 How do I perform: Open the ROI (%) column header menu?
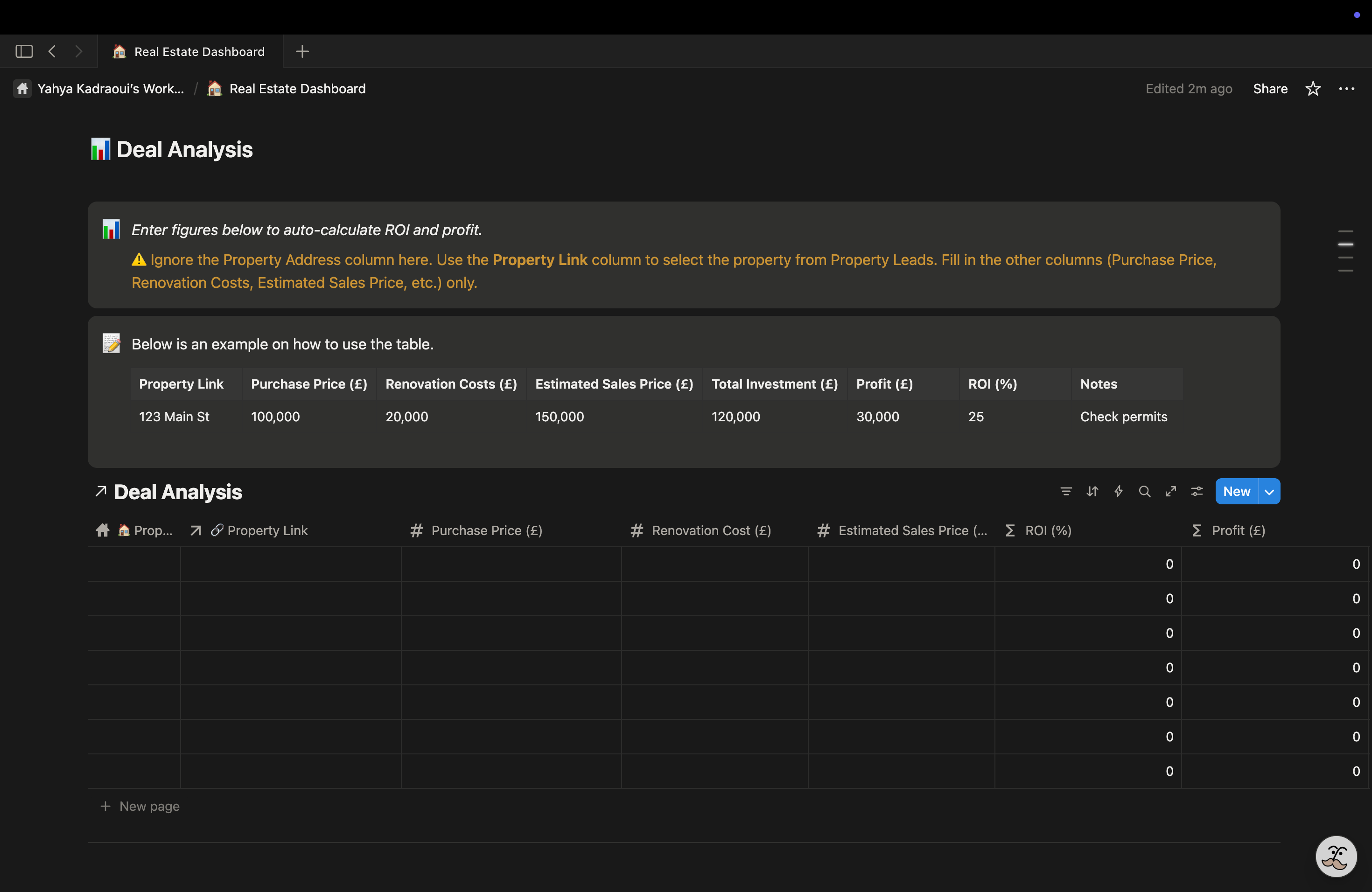click(x=1048, y=530)
